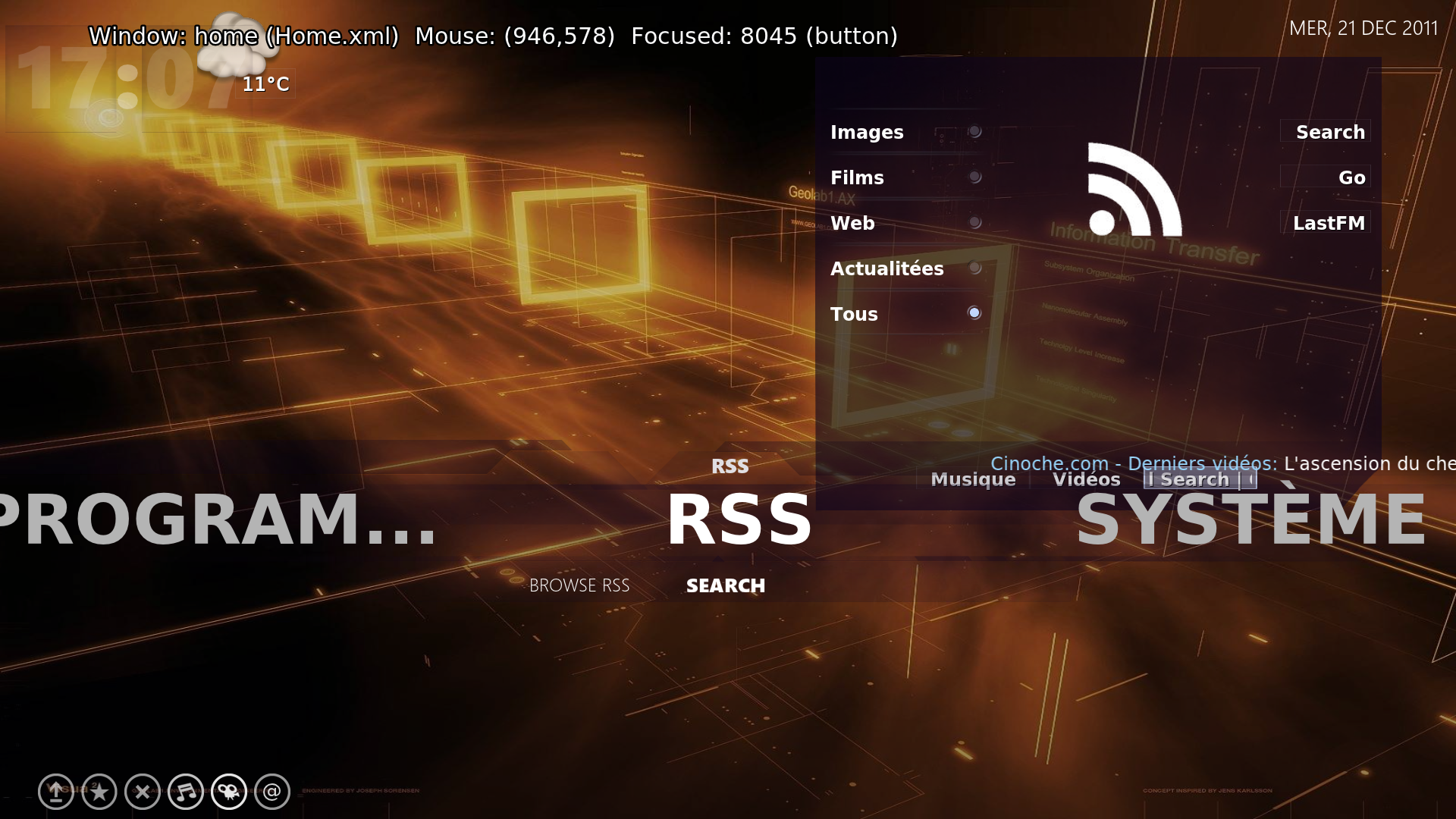The height and width of the screenshot is (819, 1456).
Task: Open the video camera shortcut icon
Action: point(229,792)
